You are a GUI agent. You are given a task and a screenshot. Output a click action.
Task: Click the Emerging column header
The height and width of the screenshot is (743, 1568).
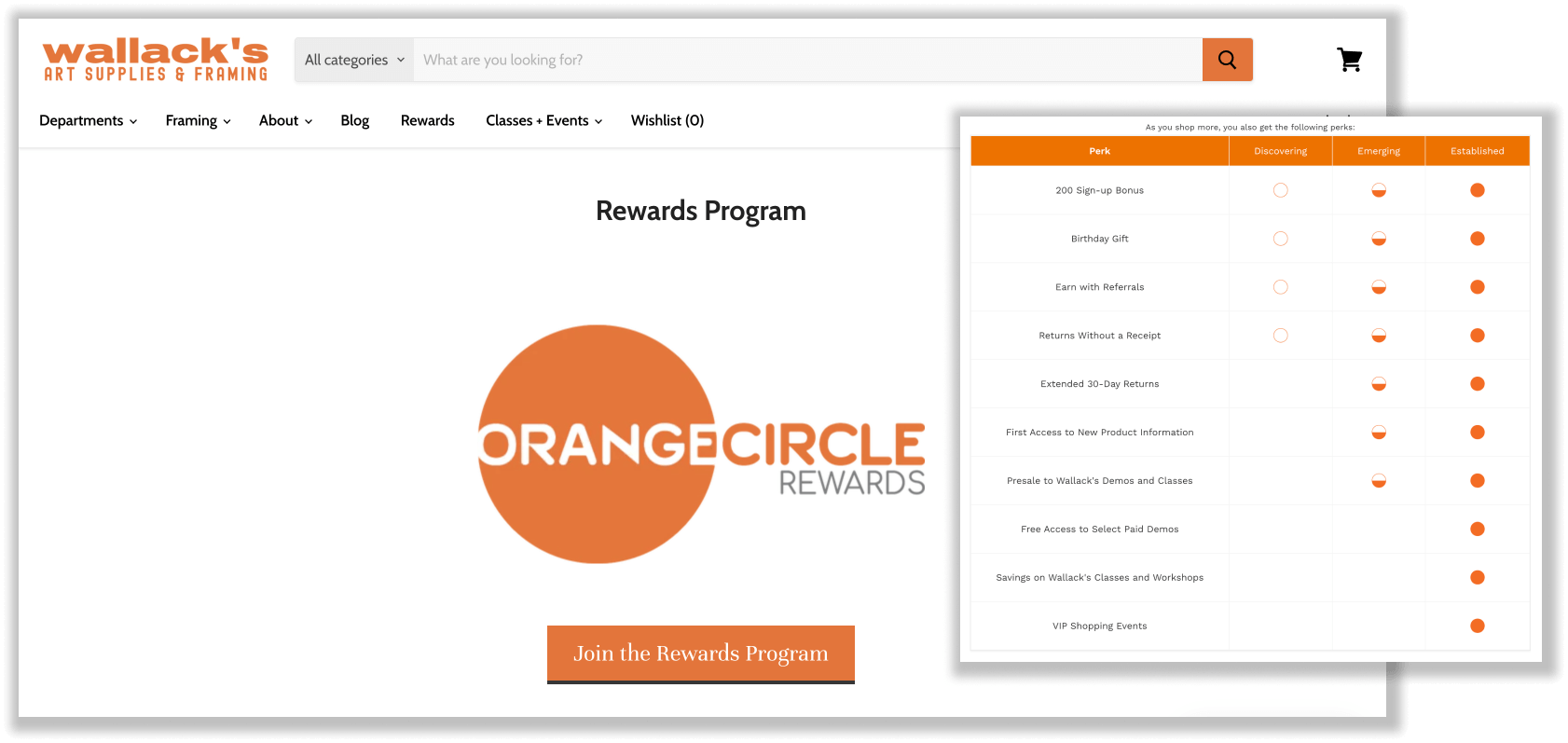click(x=1379, y=151)
